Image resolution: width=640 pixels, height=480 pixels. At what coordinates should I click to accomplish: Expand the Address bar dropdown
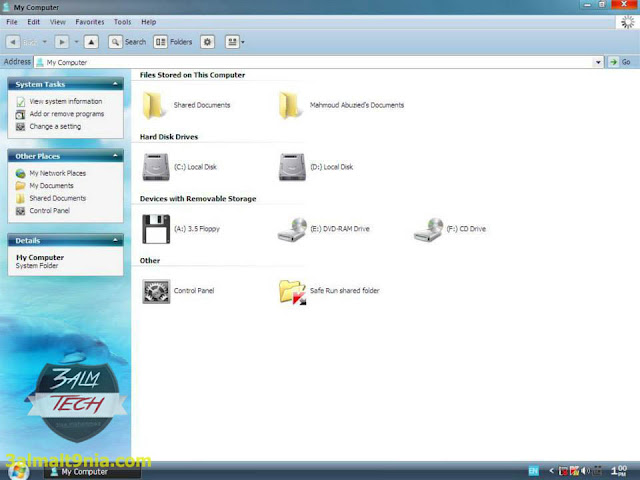[x=598, y=62]
